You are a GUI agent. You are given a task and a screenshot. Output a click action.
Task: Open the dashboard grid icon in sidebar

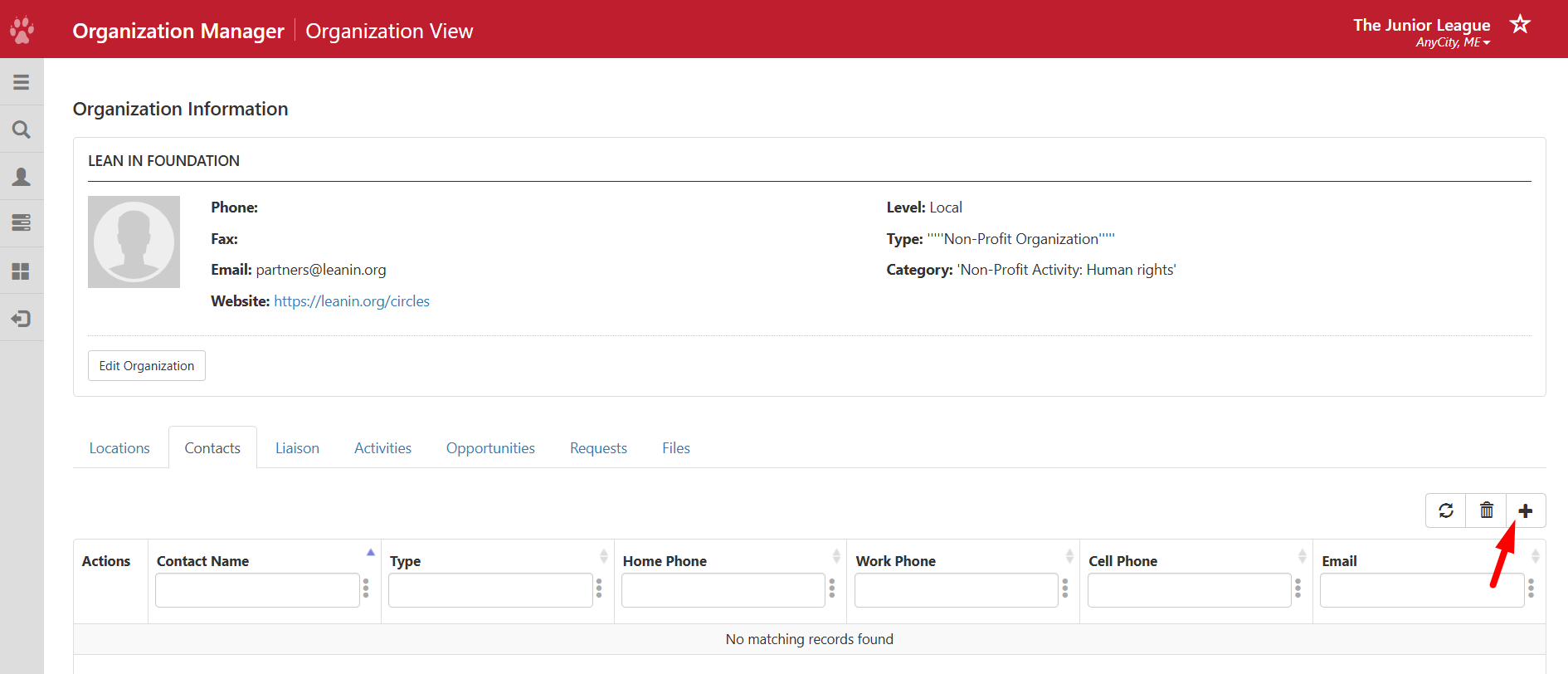click(22, 271)
